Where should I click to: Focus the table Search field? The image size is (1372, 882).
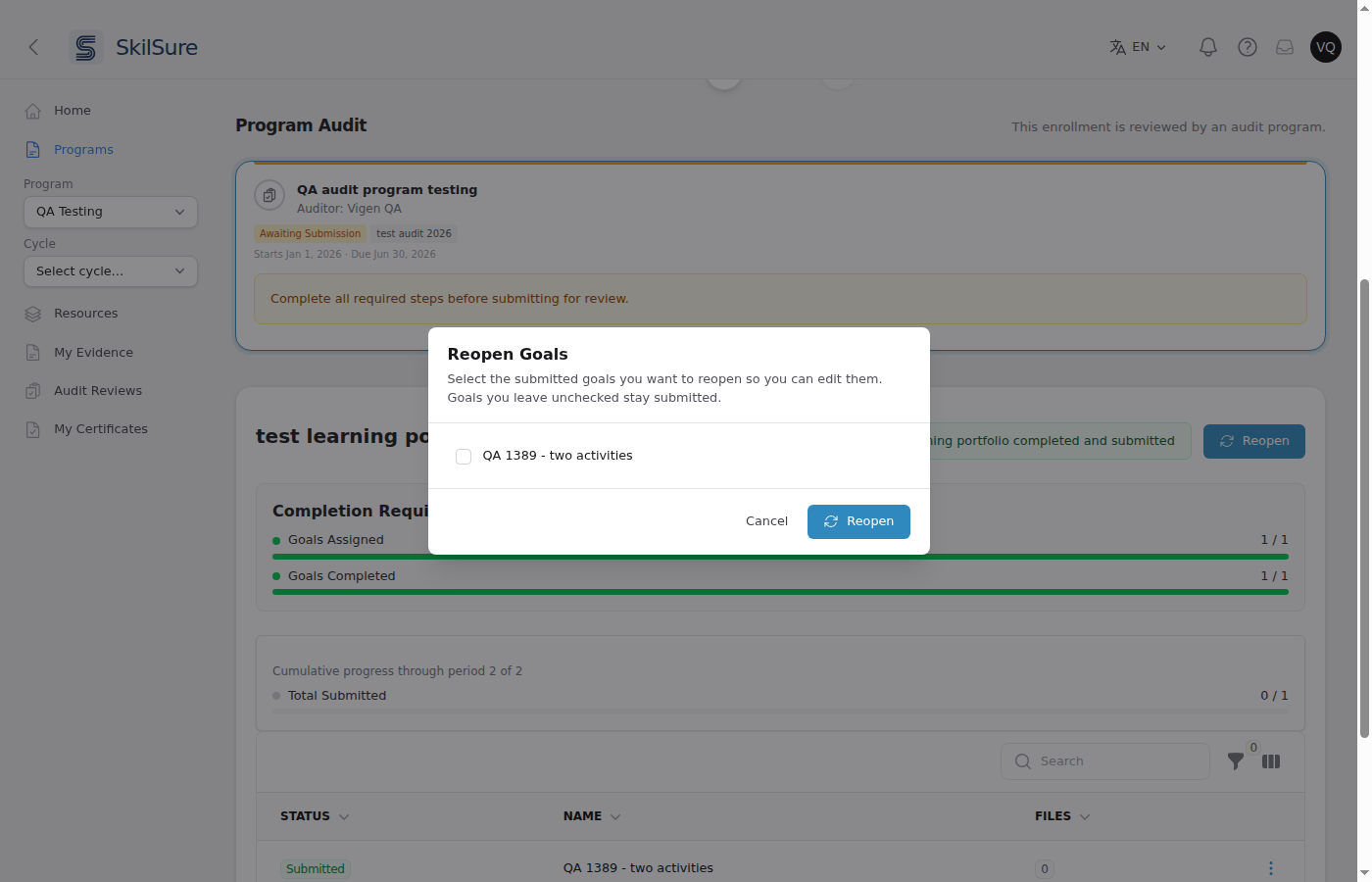[1105, 761]
